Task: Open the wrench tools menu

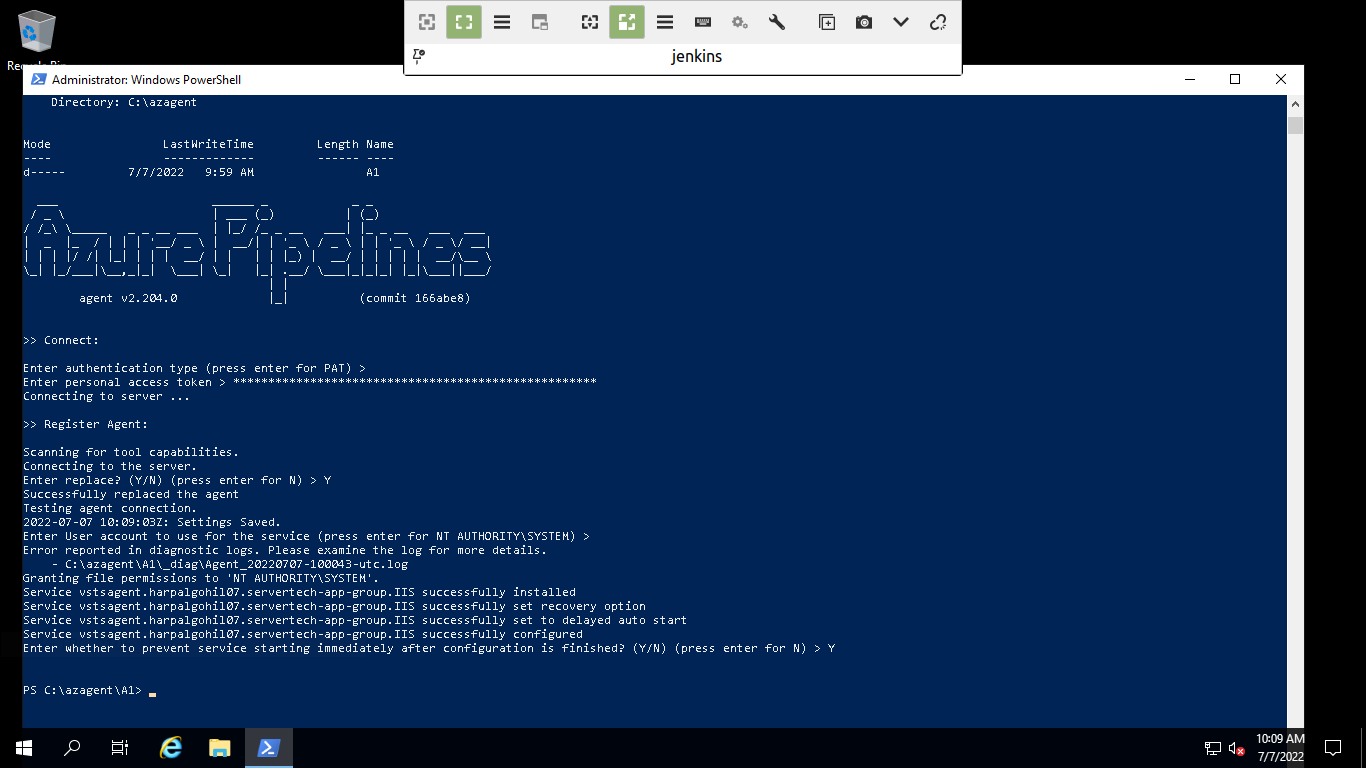Action: coord(777,22)
